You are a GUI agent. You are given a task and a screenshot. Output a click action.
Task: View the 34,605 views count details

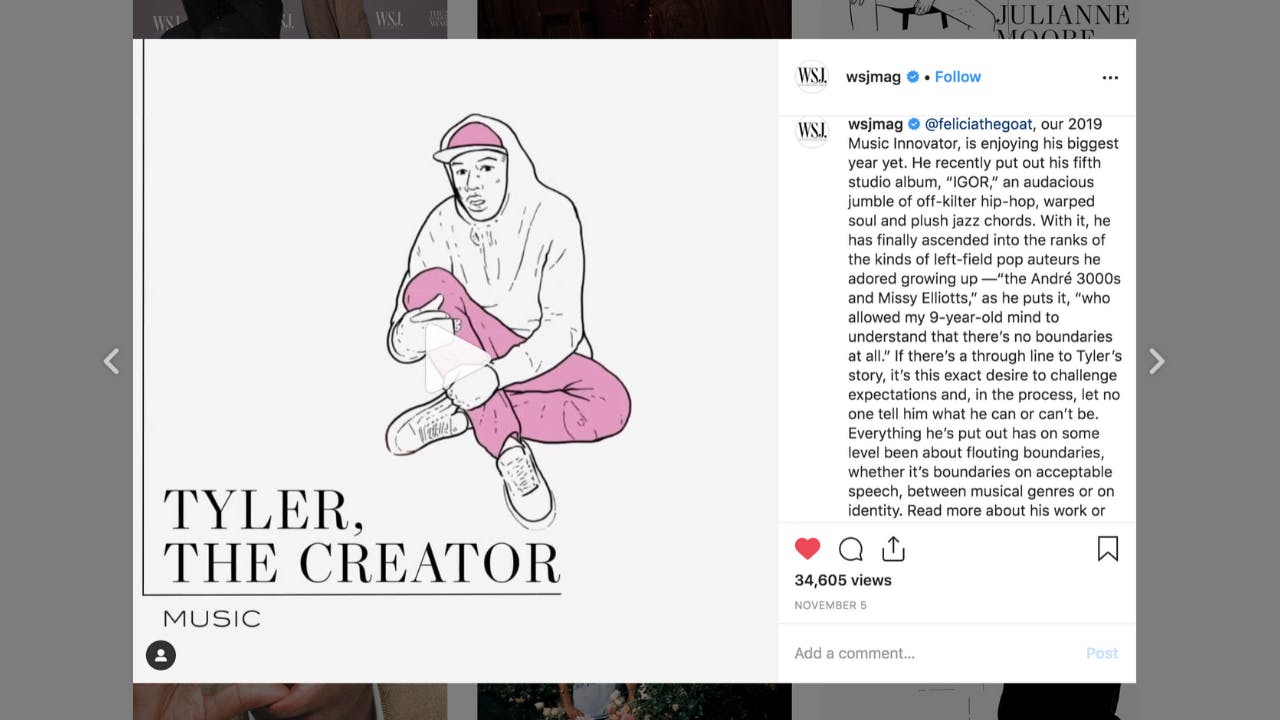click(843, 580)
